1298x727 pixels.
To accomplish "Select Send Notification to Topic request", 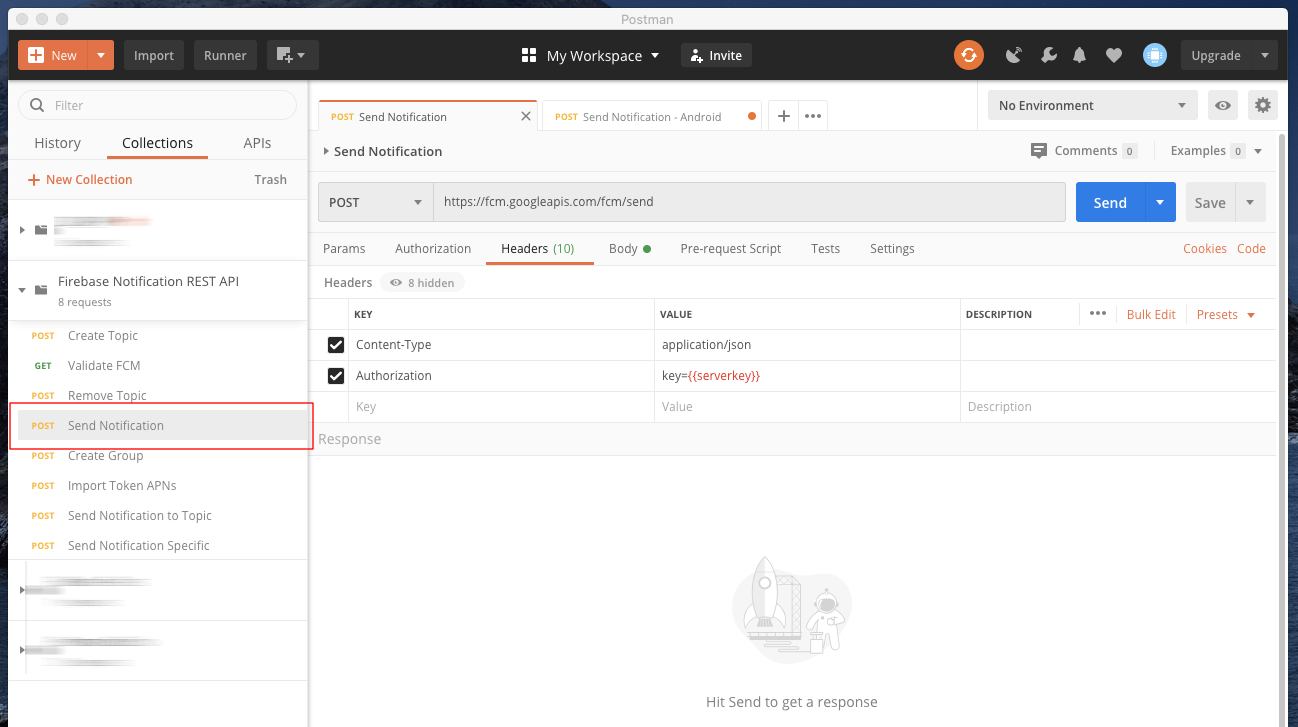I will point(160,515).
